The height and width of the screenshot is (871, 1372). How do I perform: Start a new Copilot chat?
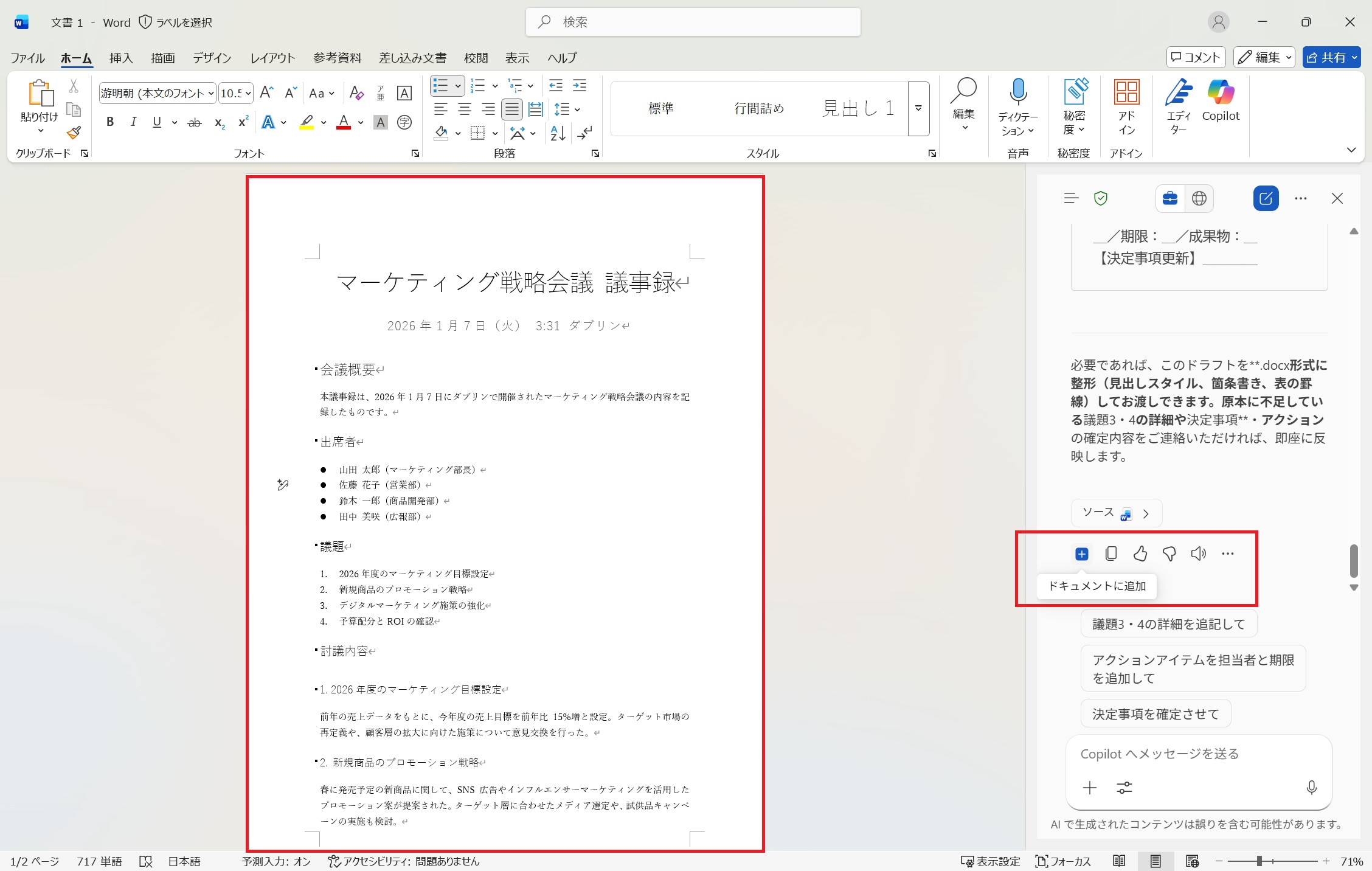1266,198
